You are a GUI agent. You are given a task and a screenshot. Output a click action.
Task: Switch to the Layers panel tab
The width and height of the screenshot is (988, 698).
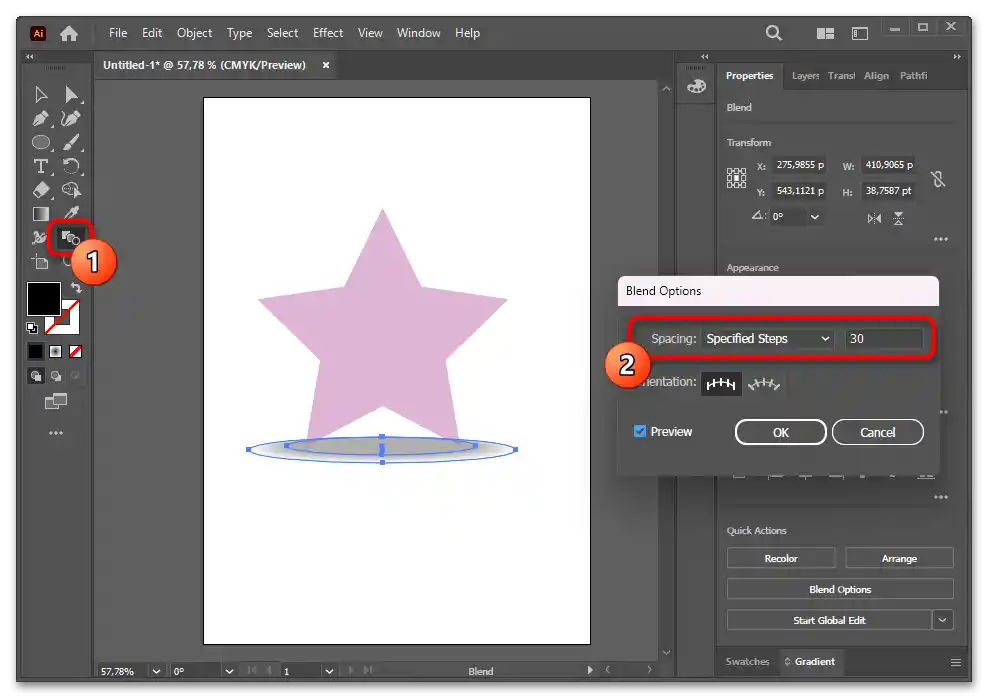pyautogui.click(x=805, y=76)
